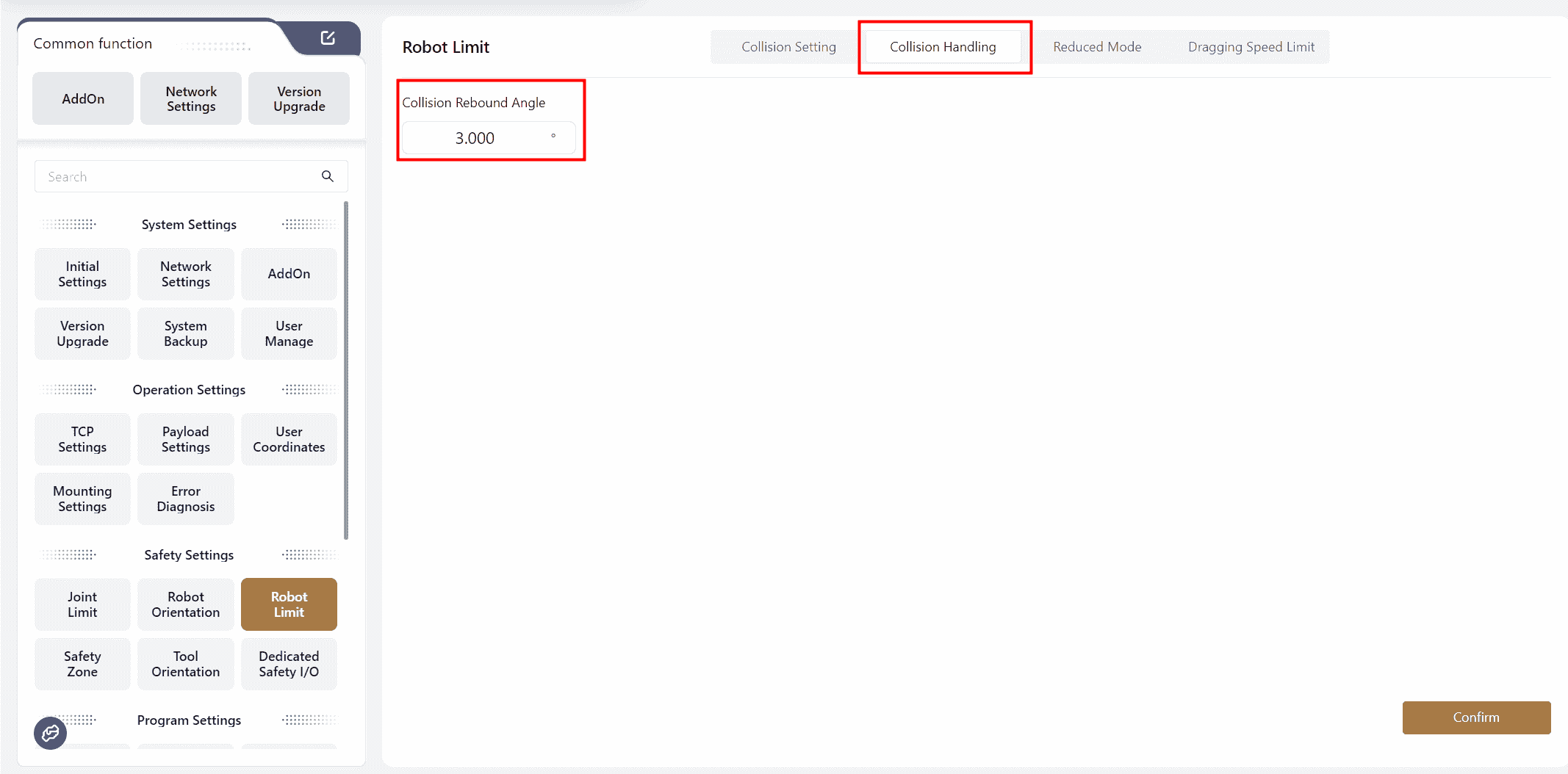This screenshot has width=1568, height=774.
Task: Open Error Diagnosis
Action: coord(185,499)
